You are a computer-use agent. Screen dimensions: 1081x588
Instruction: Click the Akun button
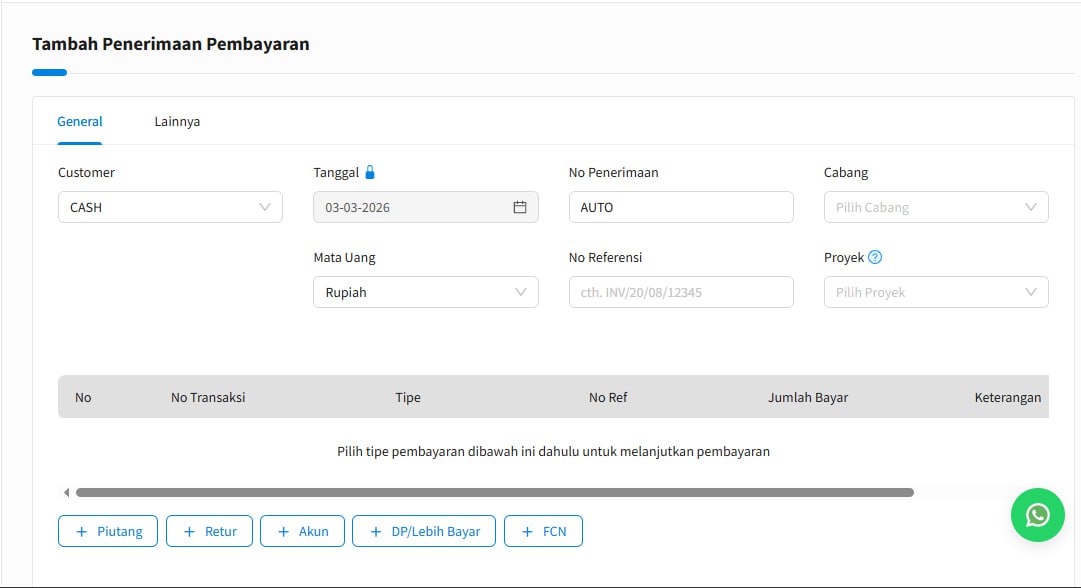coord(302,531)
